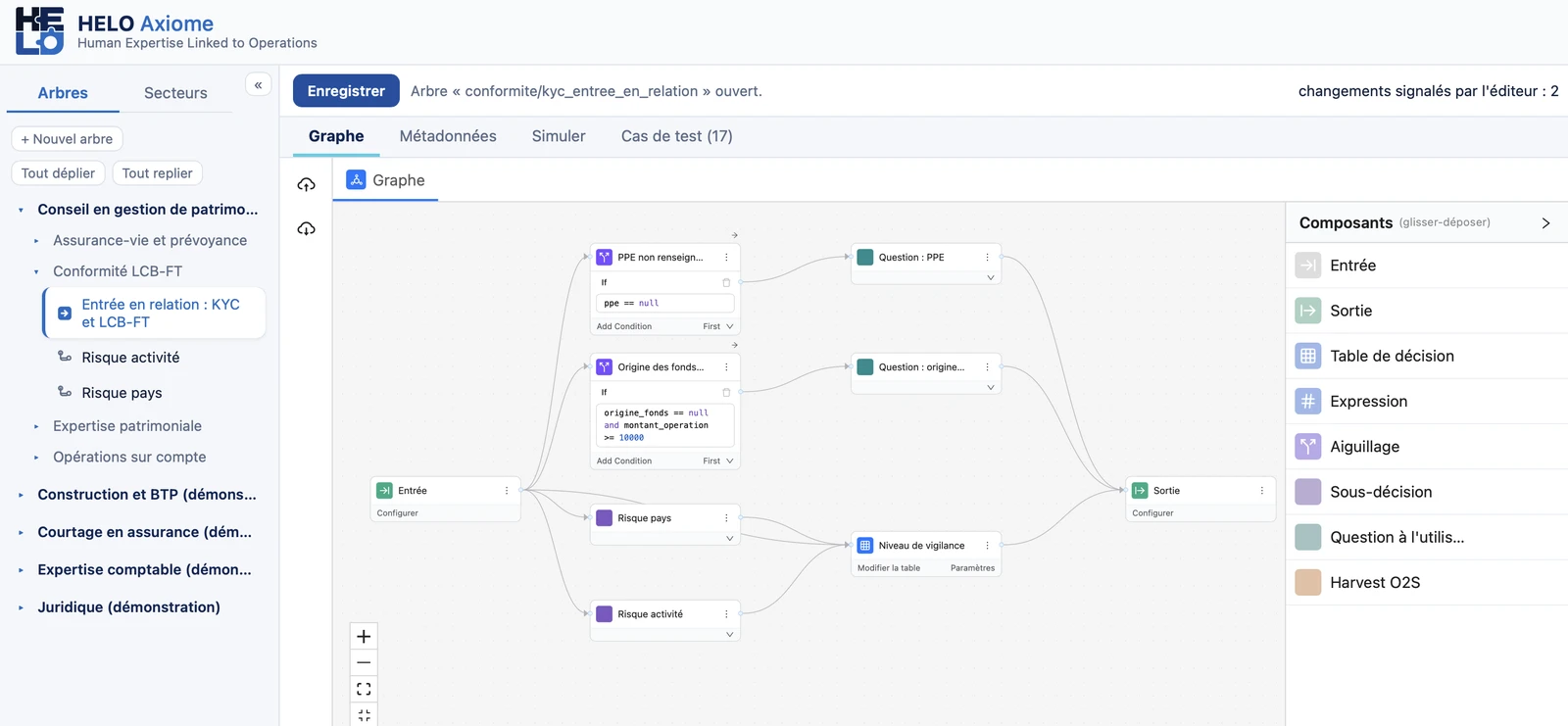Click the Aiguillage component icon
This screenshot has width=1568, height=726.
click(1307, 446)
